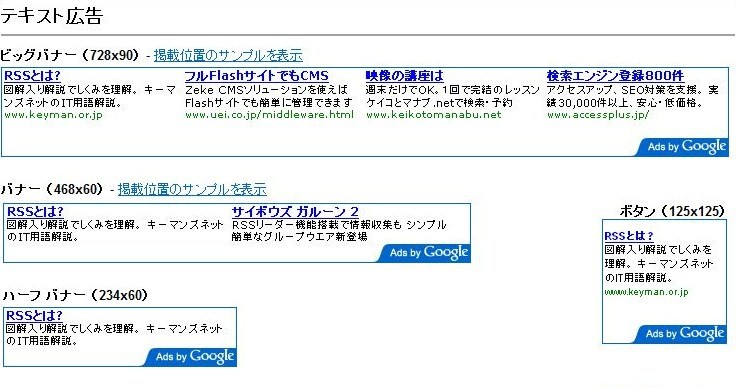The image size is (736, 388).
Task: Click Ads by Google badge in 728x90 banner
Action: [682, 147]
